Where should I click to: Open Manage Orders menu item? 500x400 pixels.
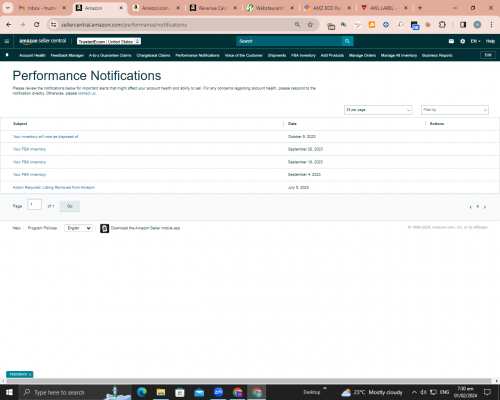coord(362,55)
